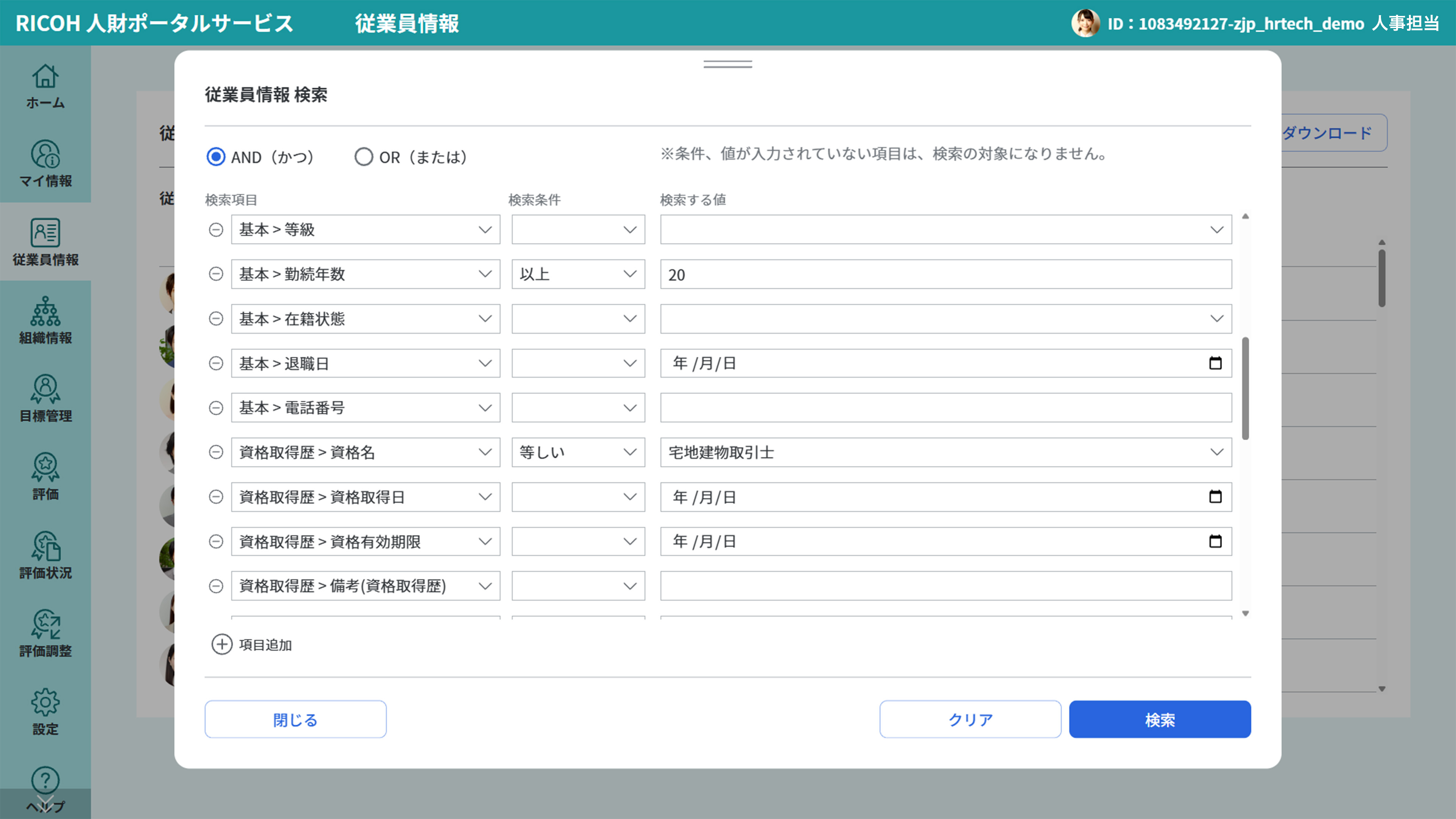The image size is (1456, 819).
Task: Click the 検索 search button
Action: (x=1159, y=719)
